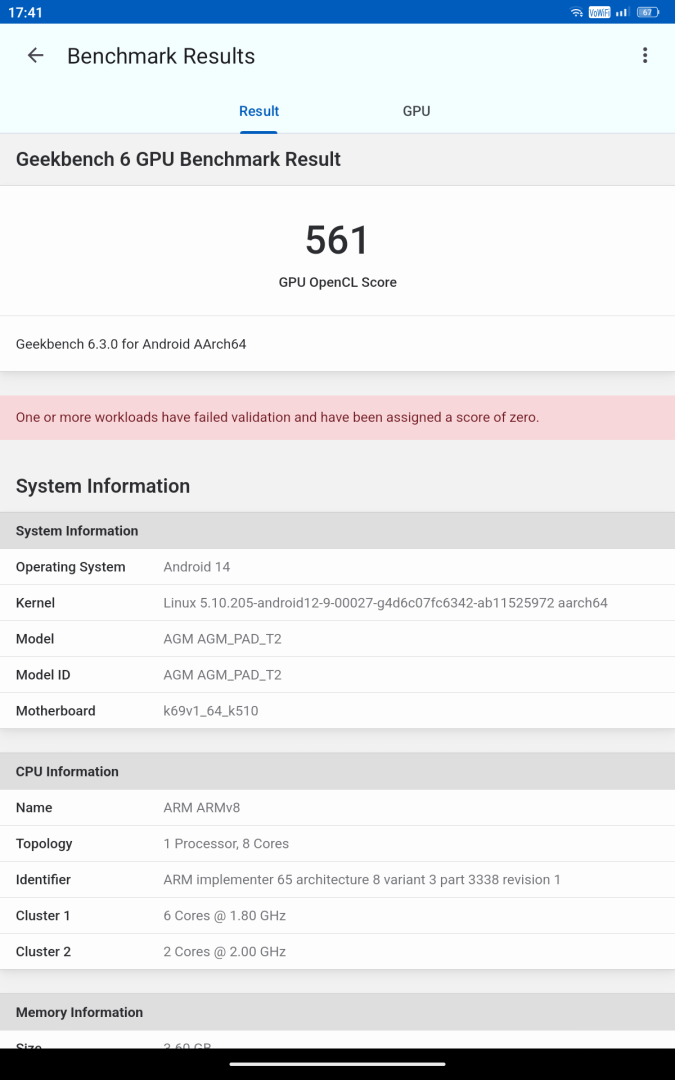Tap the k69v1_64_k510 motherboard value

[211, 711]
